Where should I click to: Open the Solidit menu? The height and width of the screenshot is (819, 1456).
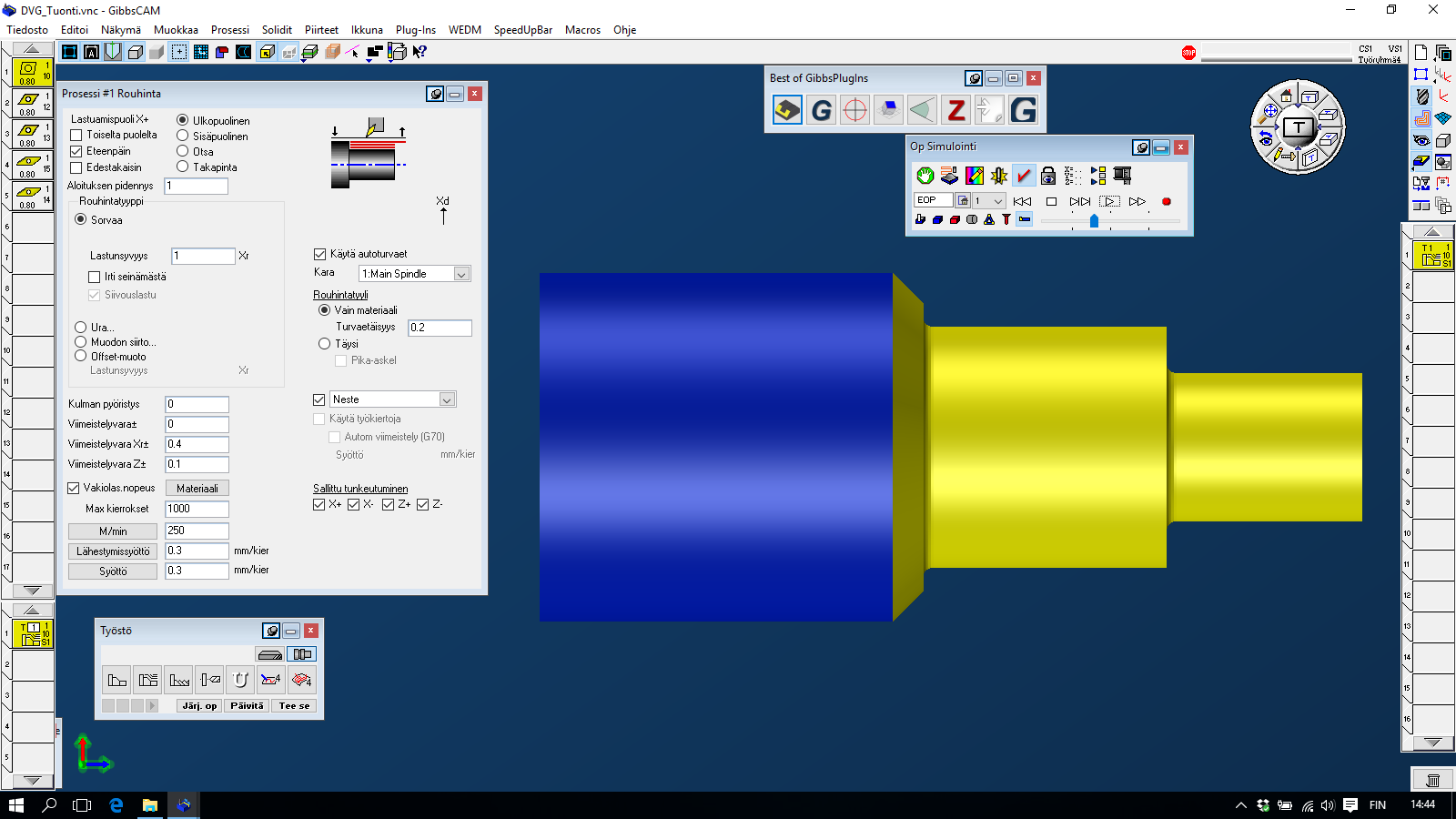point(277,30)
